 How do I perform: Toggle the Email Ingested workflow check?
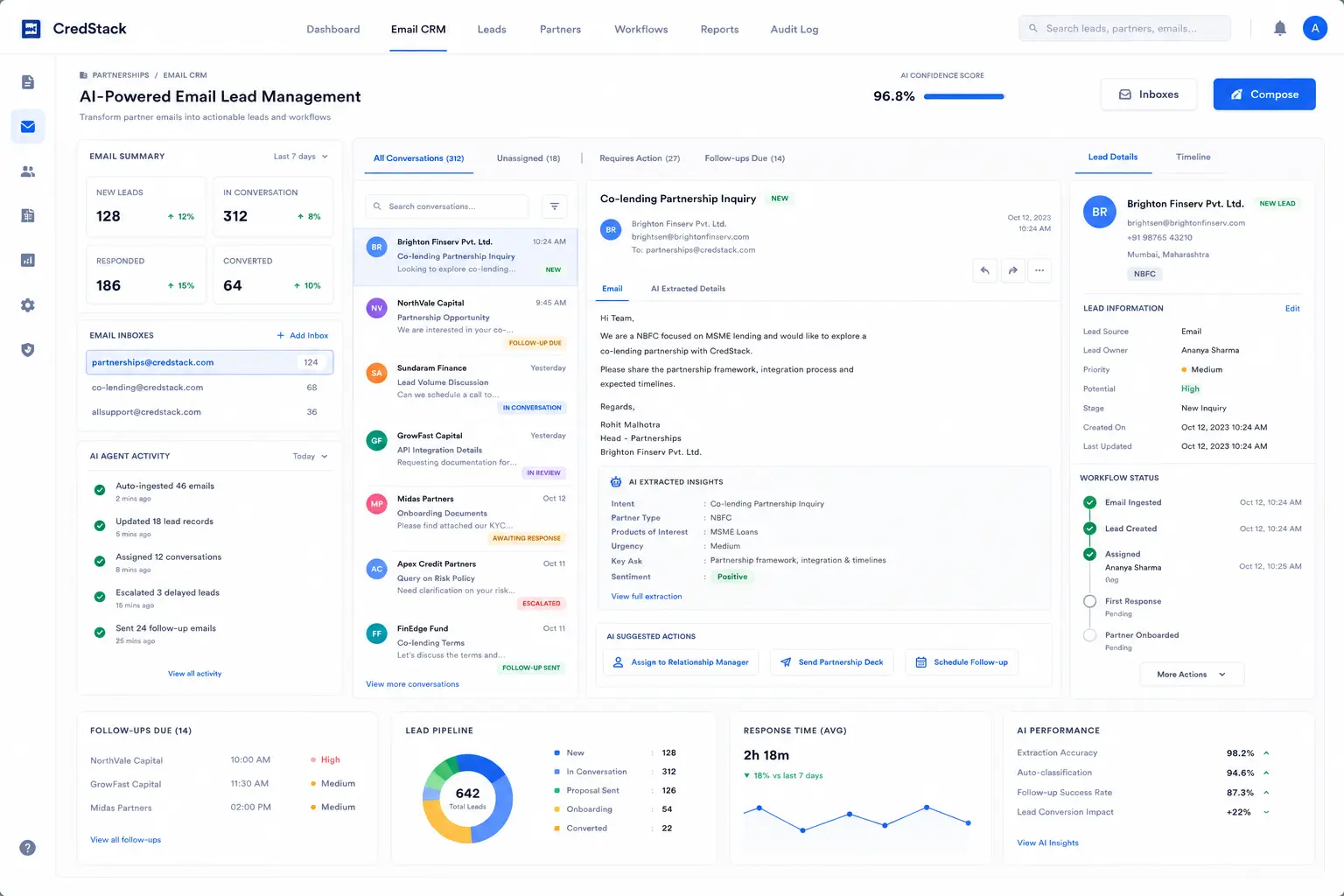pos(1090,502)
